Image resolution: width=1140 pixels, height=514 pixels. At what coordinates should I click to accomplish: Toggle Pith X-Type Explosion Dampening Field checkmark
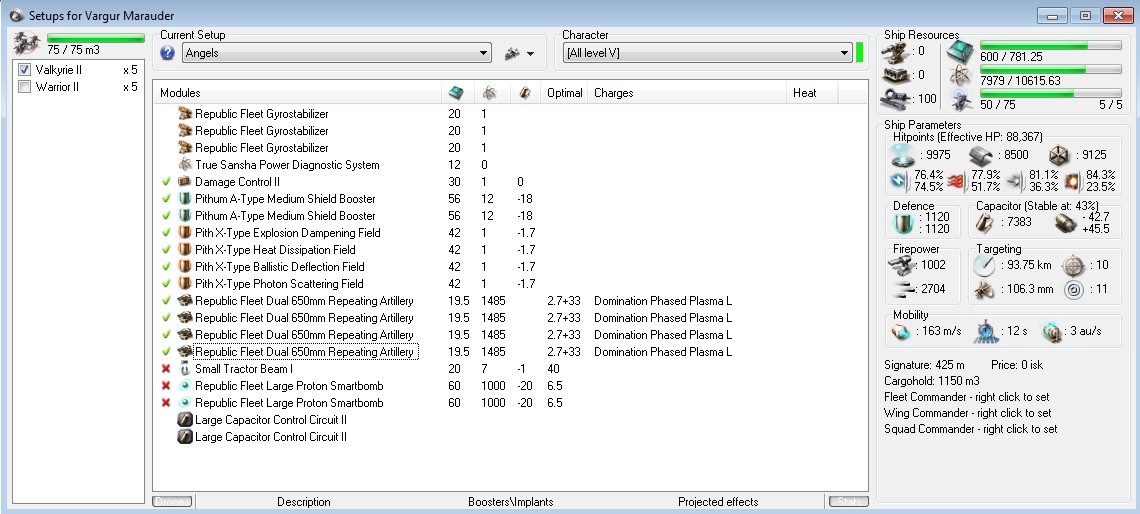click(166, 233)
